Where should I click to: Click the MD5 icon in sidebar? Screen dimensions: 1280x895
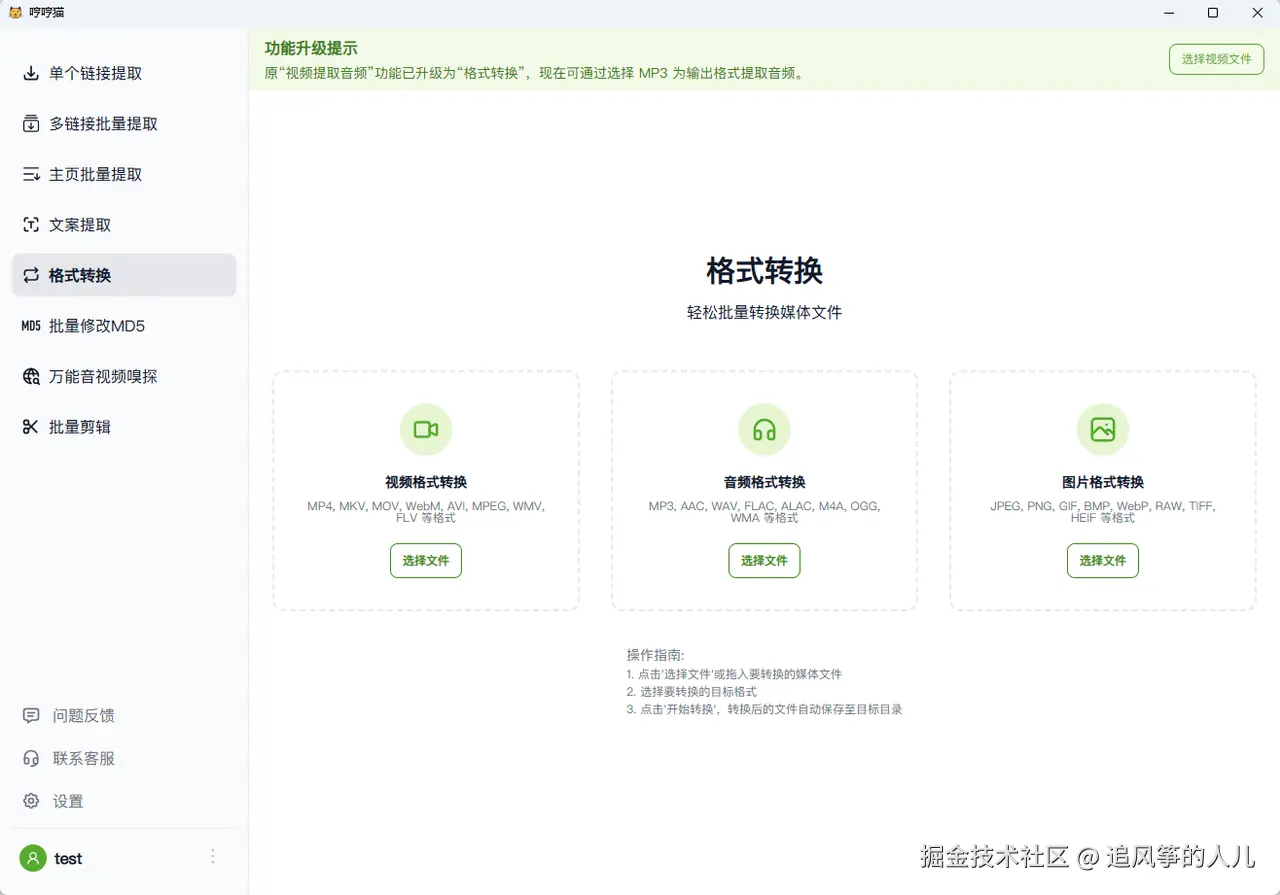pyautogui.click(x=31, y=326)
